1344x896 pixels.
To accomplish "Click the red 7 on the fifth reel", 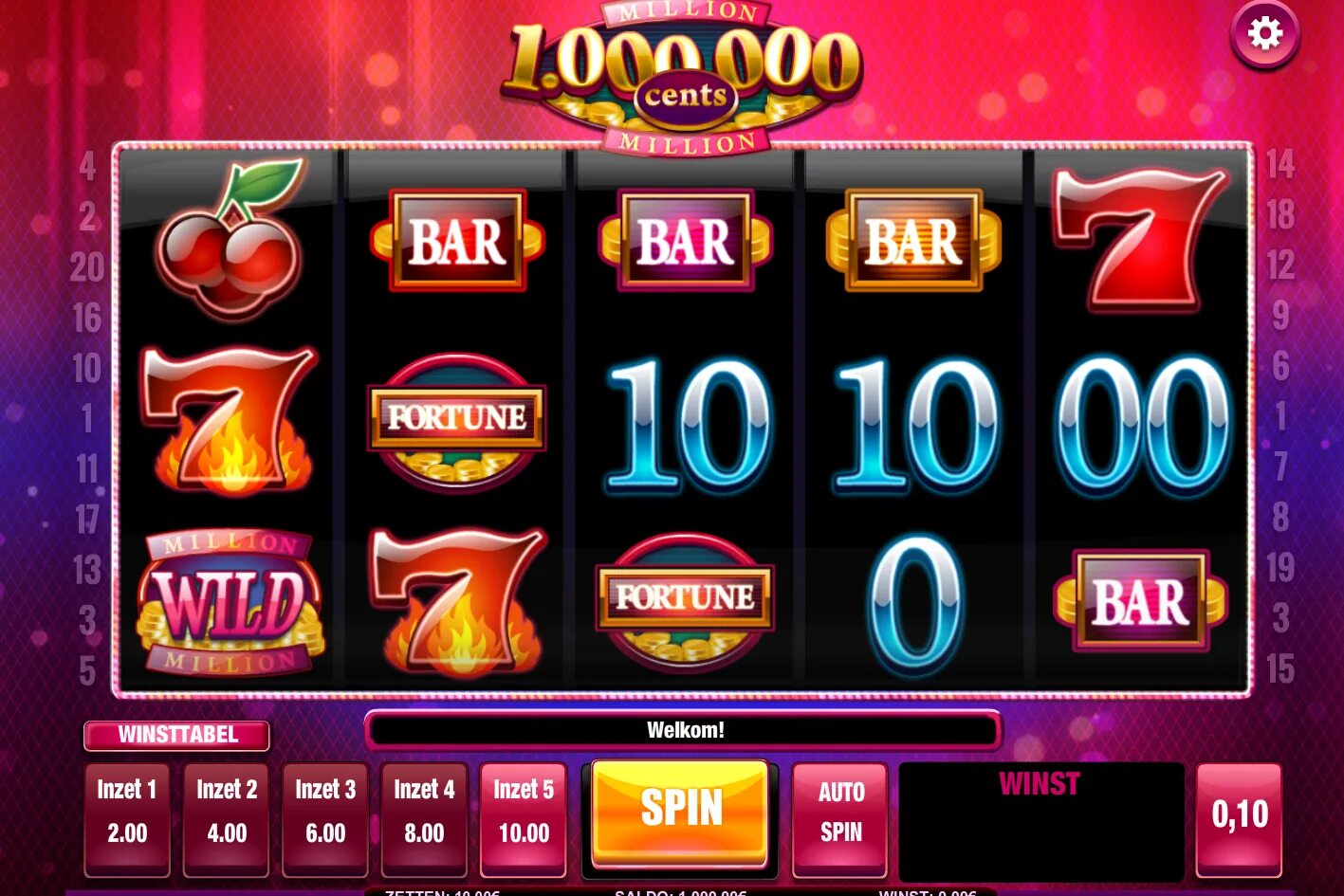I will [x=1141, y=239].
